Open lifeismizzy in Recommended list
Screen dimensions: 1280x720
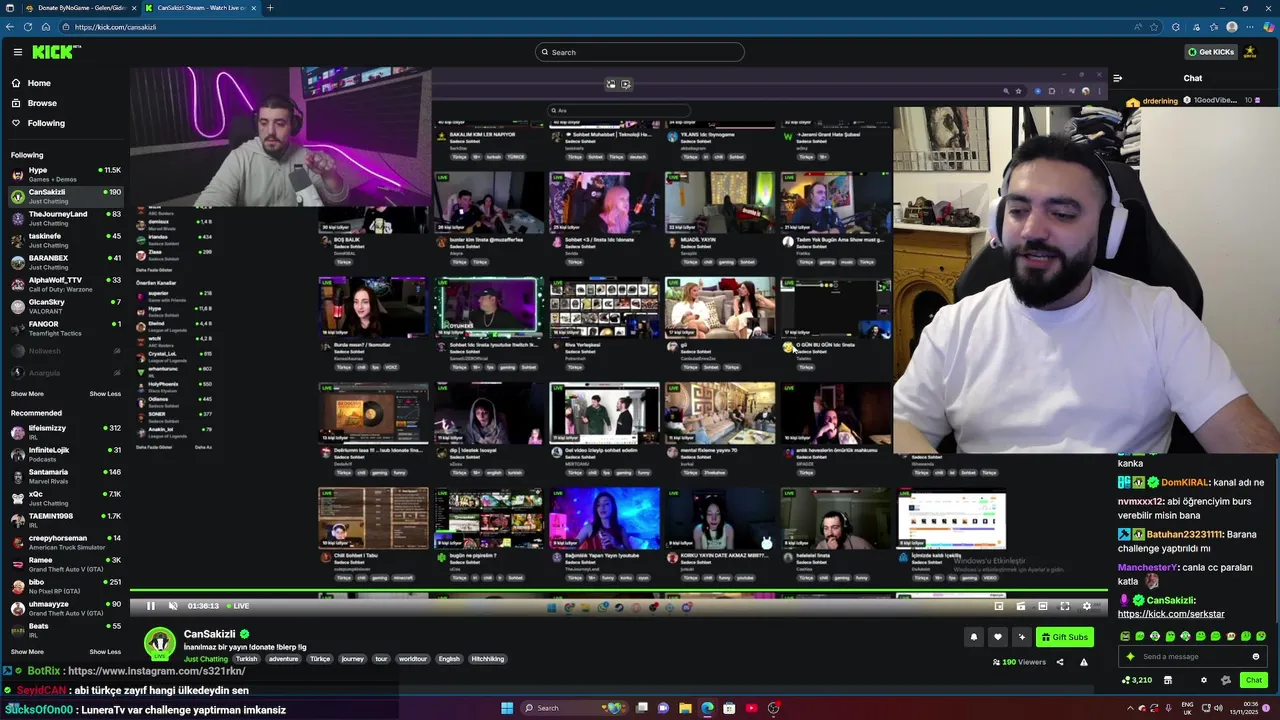pos(66,432)
